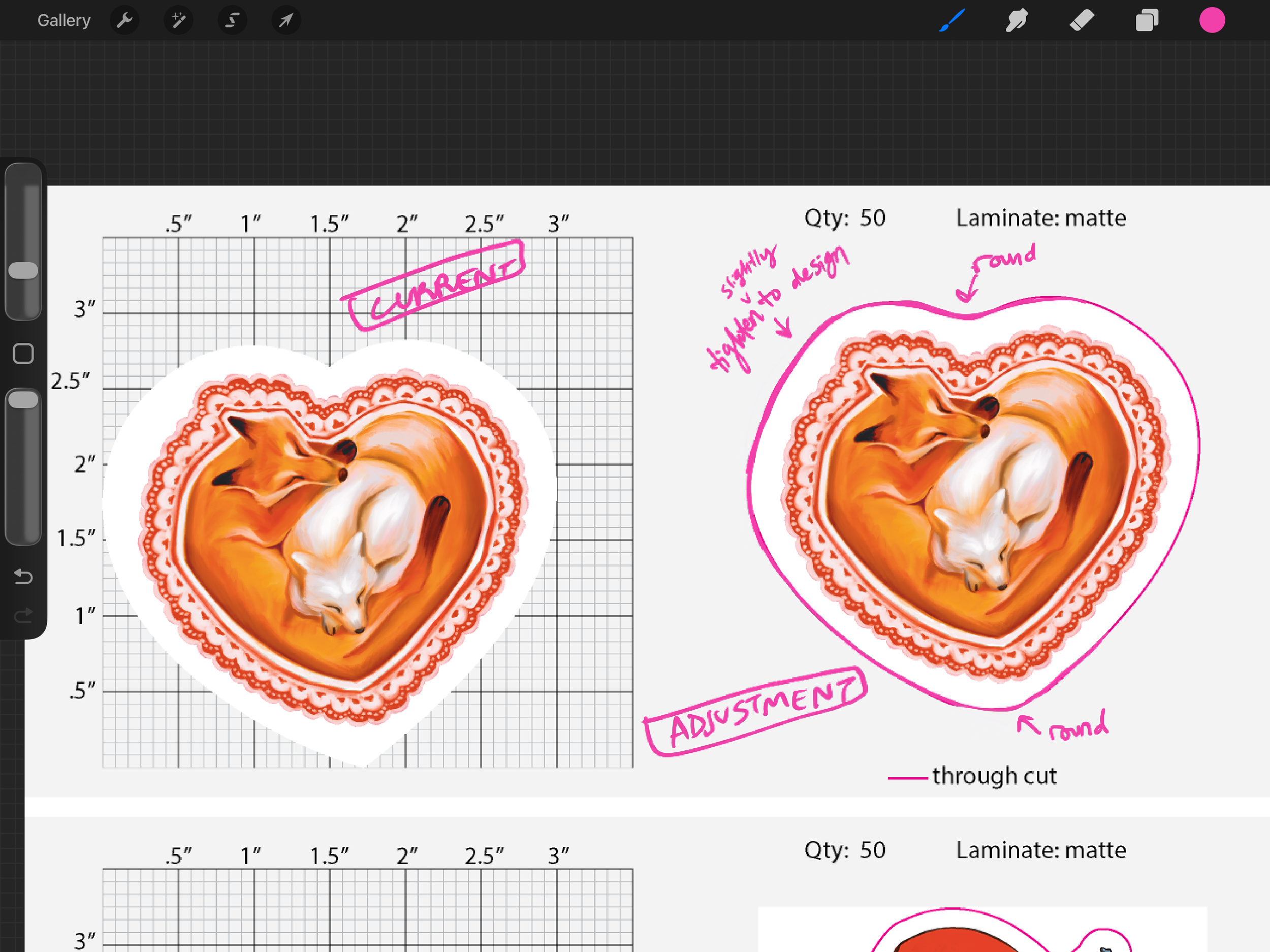Image resolution: width=1270 pixels, height=952 pixels.
Task: Click the 'through cut' legend label
Action: [x=995, y=776]
